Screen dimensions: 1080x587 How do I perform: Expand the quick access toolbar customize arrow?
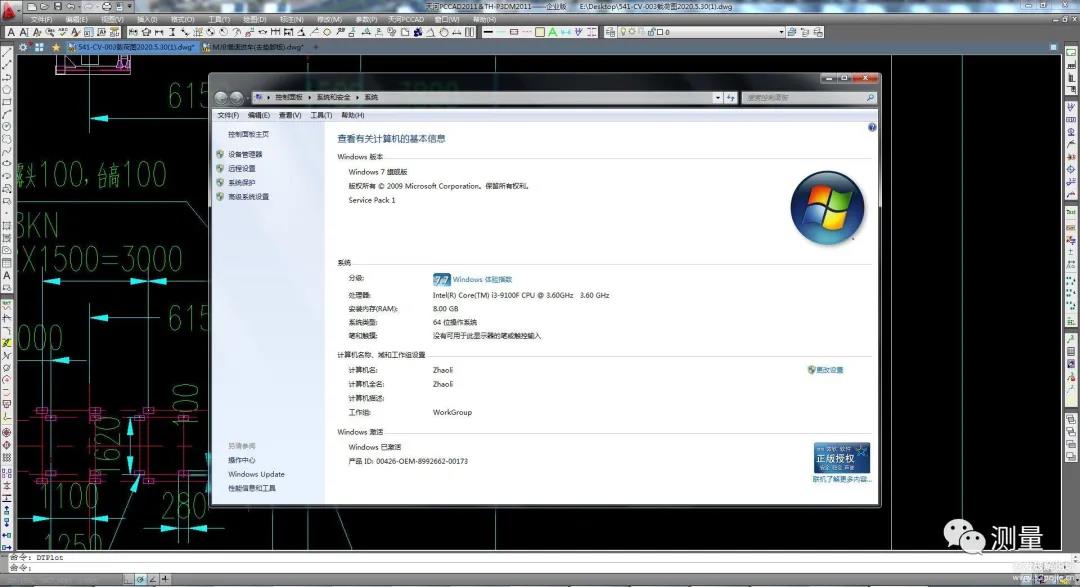(129, 6)
